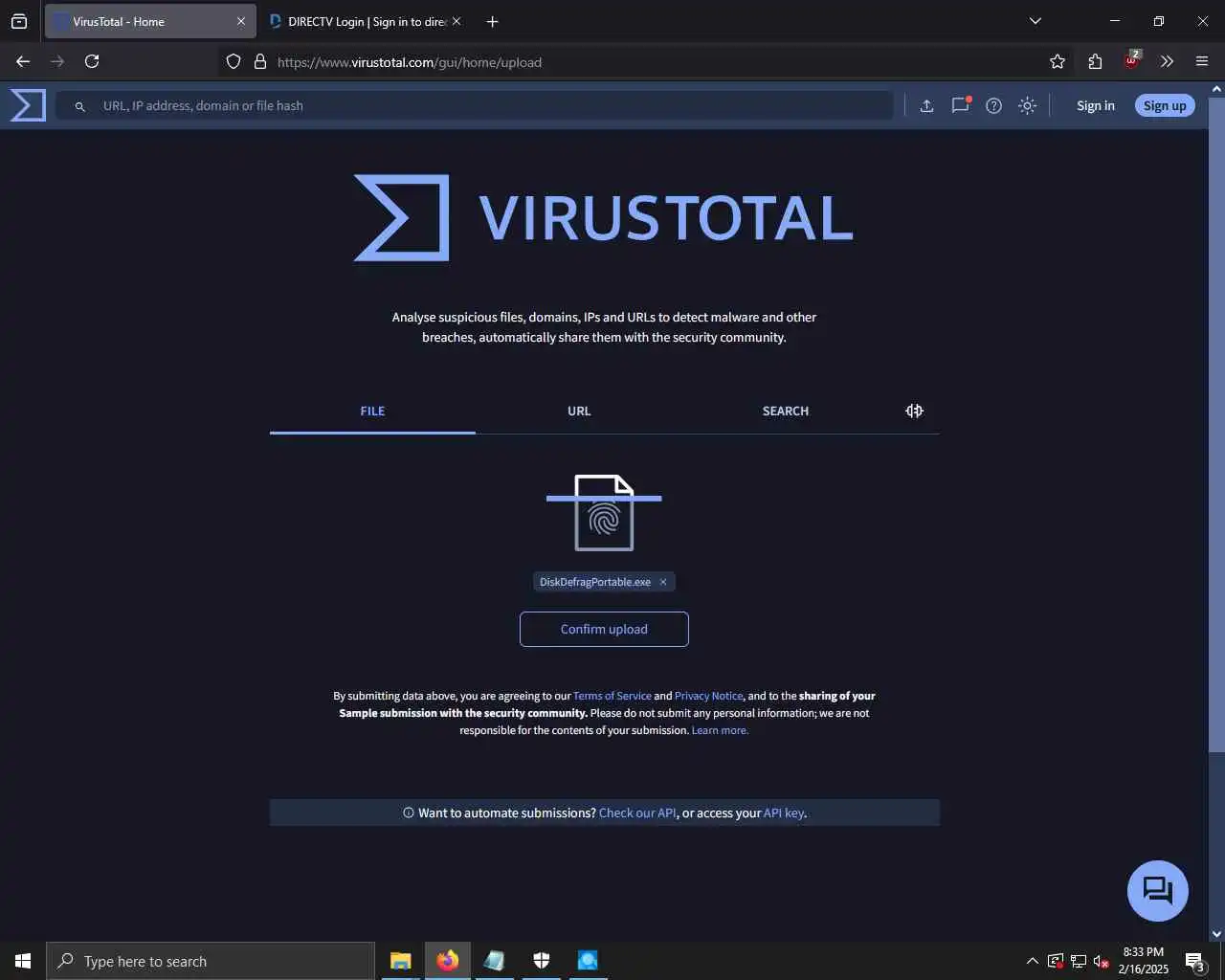
Task: Click the site padlock icon
Action: 259,61
